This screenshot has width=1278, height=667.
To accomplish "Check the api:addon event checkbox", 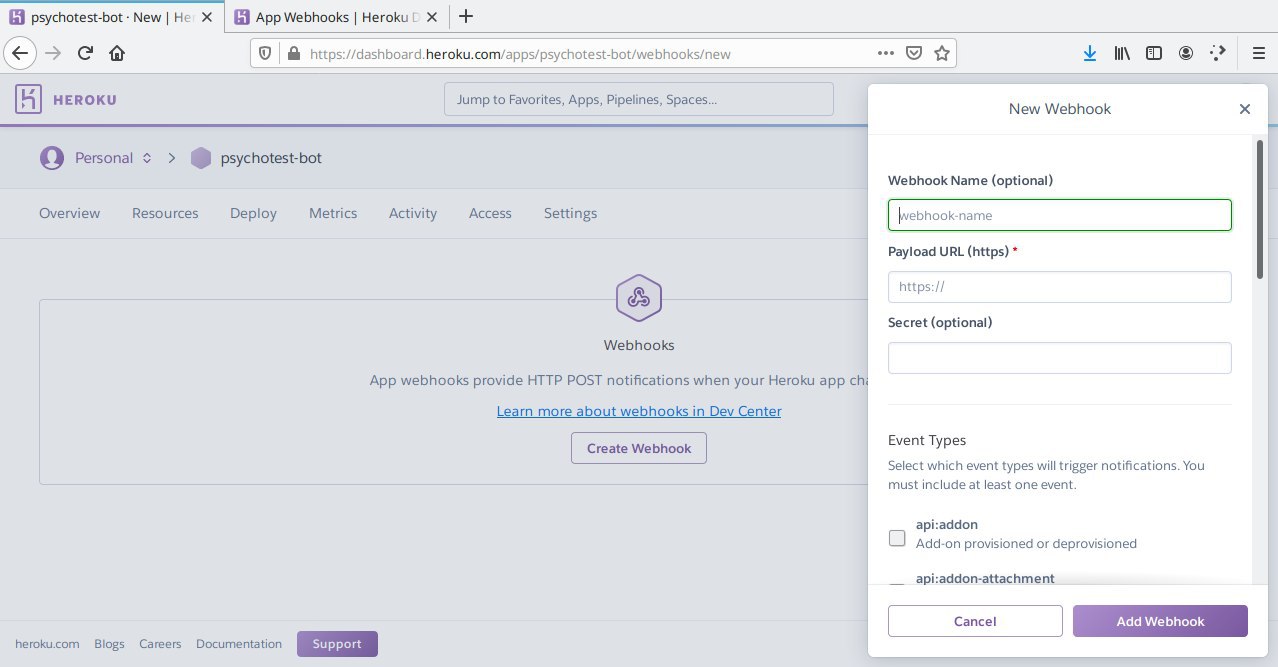I will pos(897,538).
